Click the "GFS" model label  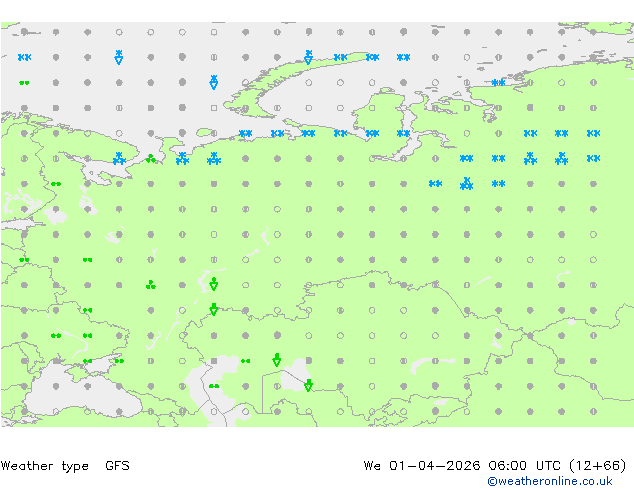[x=117, y=466]
